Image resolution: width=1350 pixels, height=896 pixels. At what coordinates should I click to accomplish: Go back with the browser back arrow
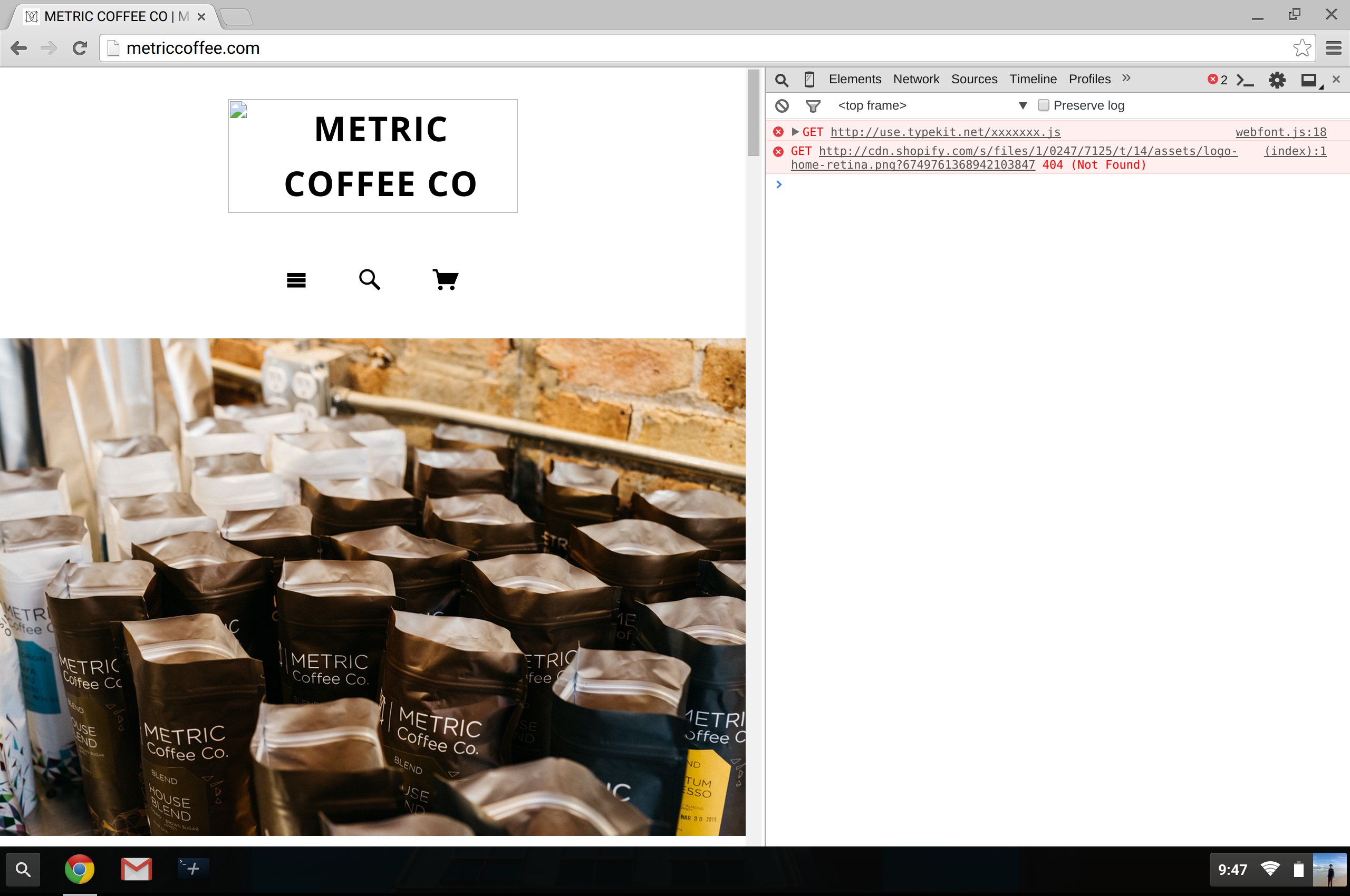19,48
